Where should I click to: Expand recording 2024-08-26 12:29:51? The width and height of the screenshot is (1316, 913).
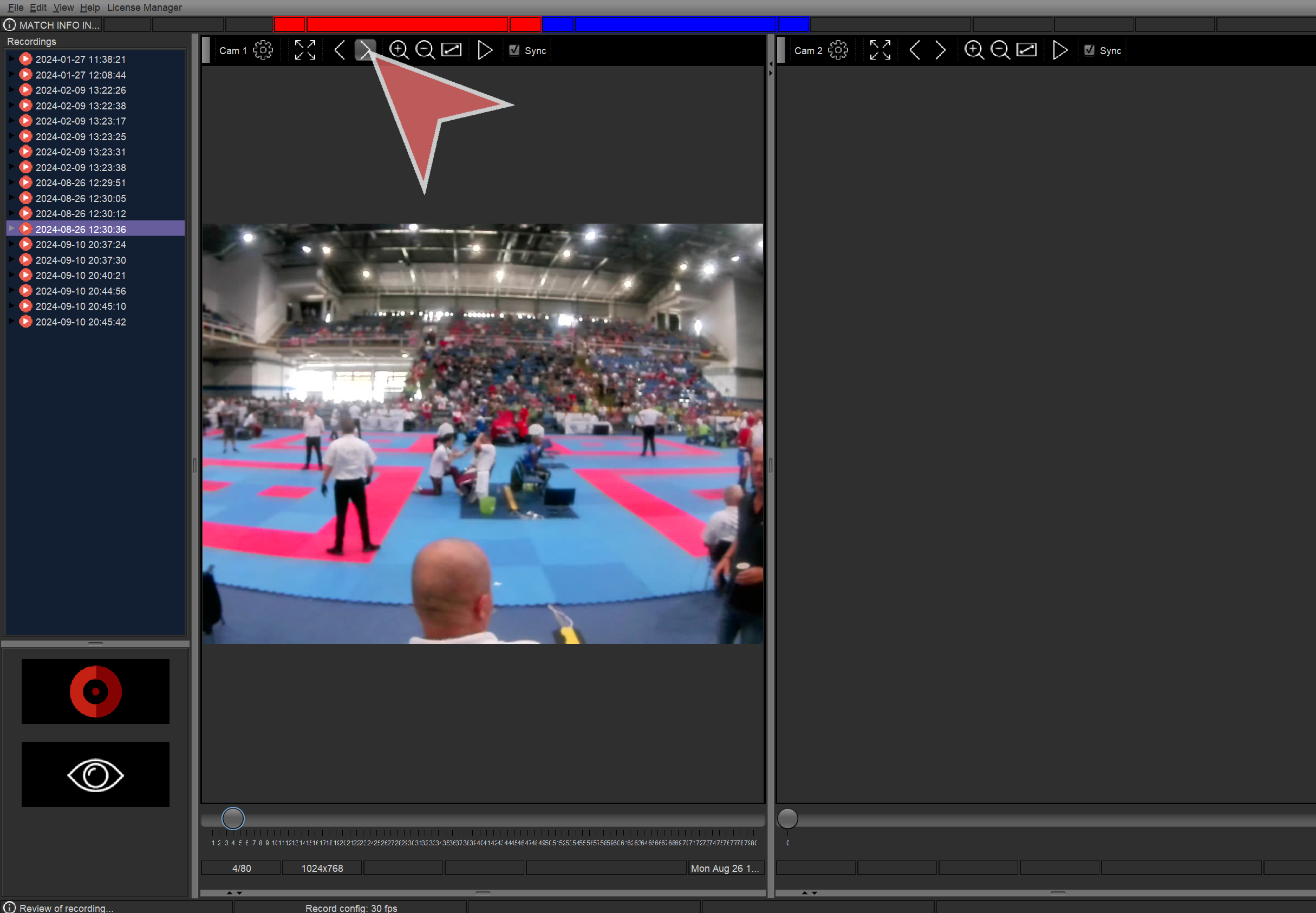(x=11, y=182)
